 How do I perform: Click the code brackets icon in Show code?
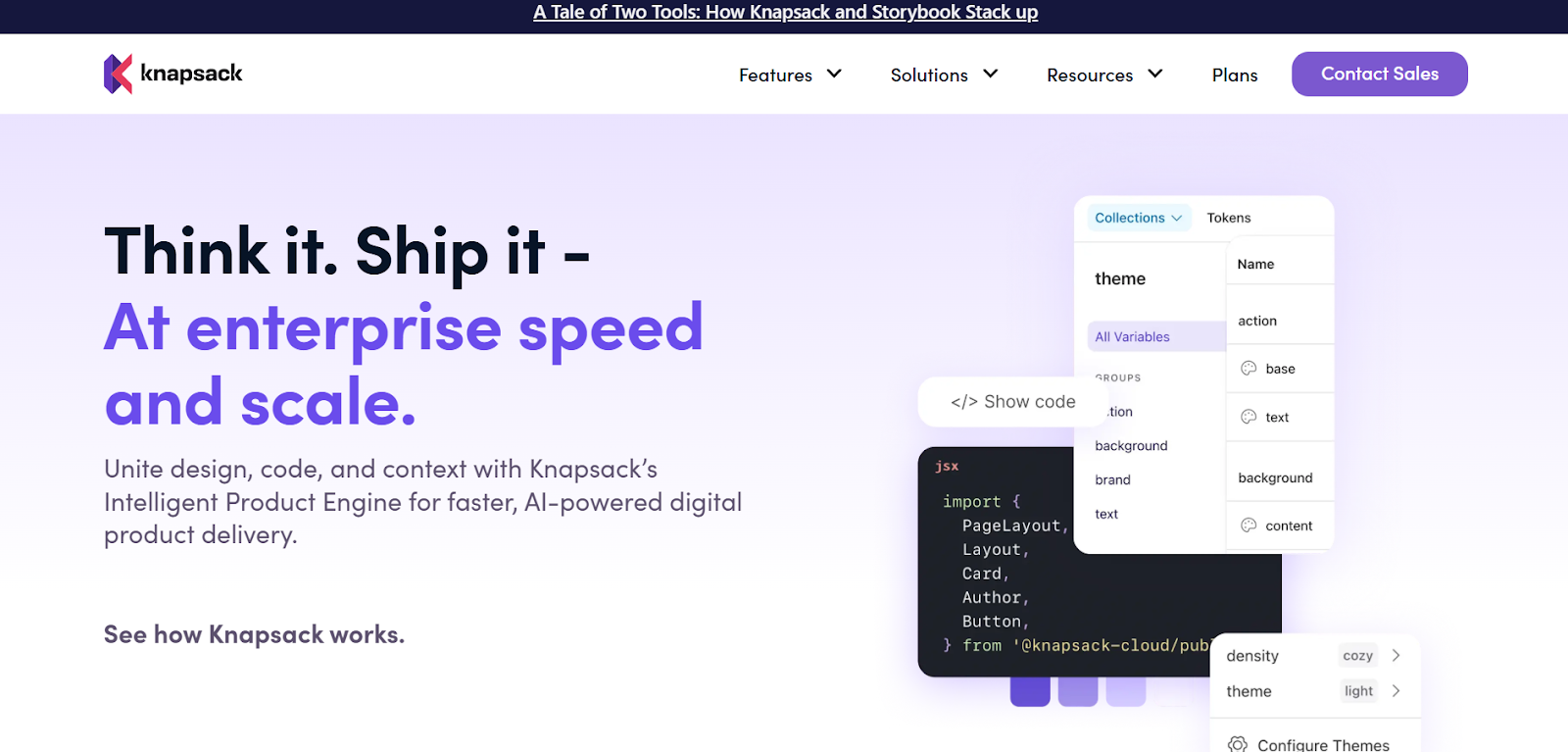963,402
